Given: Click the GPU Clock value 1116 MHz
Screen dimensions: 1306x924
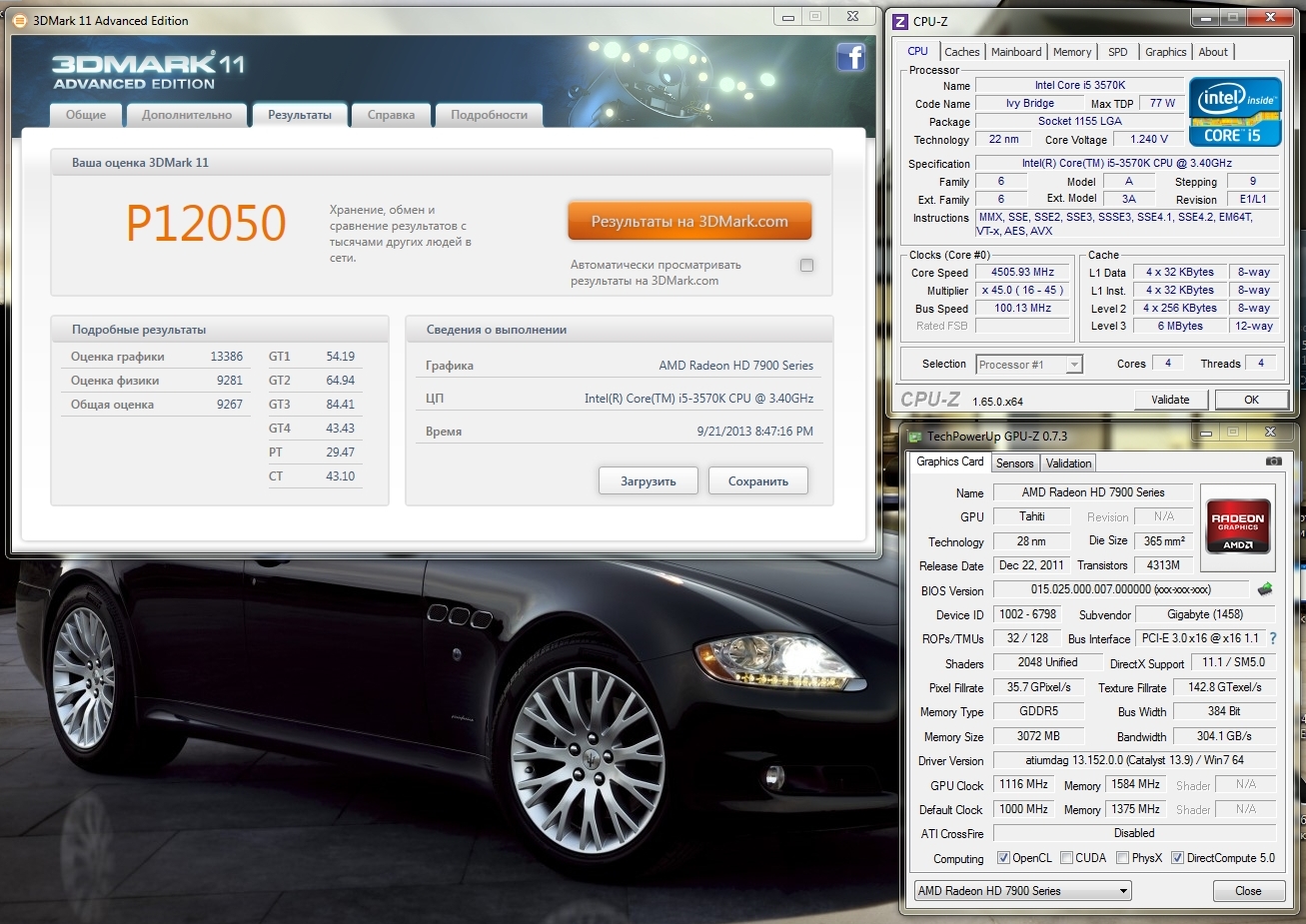Looking at the screenshot, I should tap(1023, 784).
